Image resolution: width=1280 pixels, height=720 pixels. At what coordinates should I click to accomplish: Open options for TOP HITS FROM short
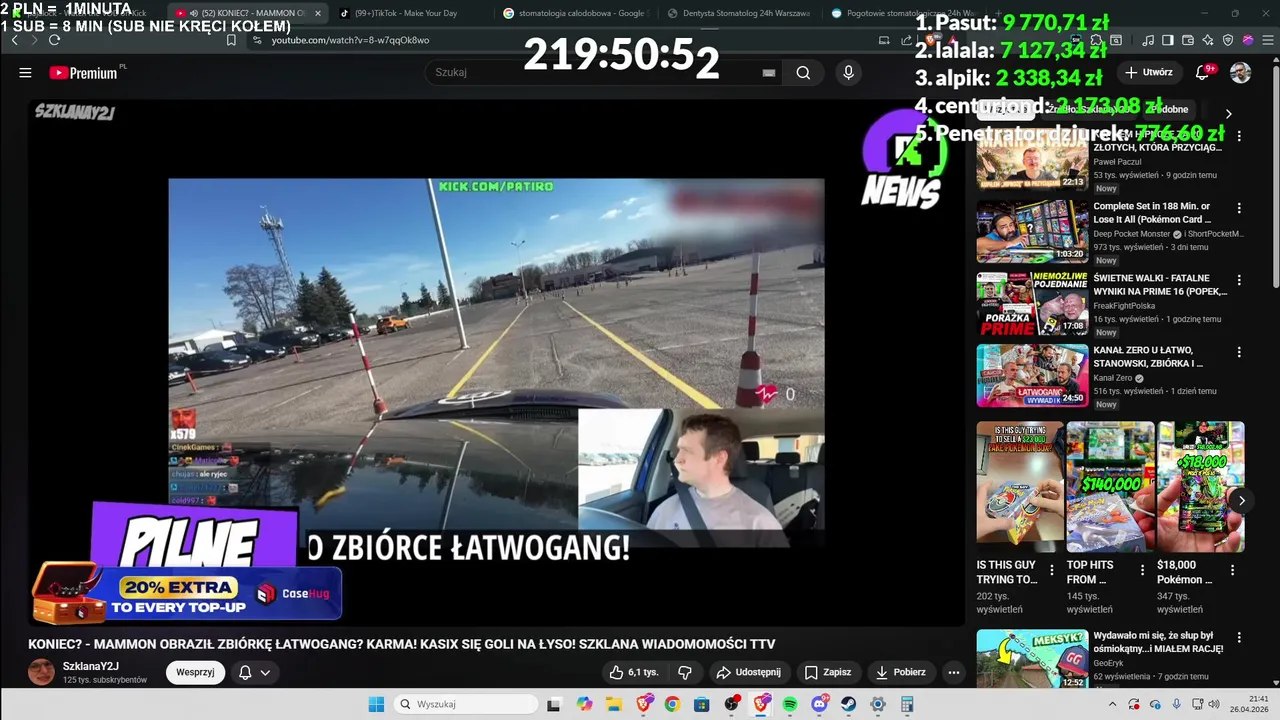(x=1141, y=570)
